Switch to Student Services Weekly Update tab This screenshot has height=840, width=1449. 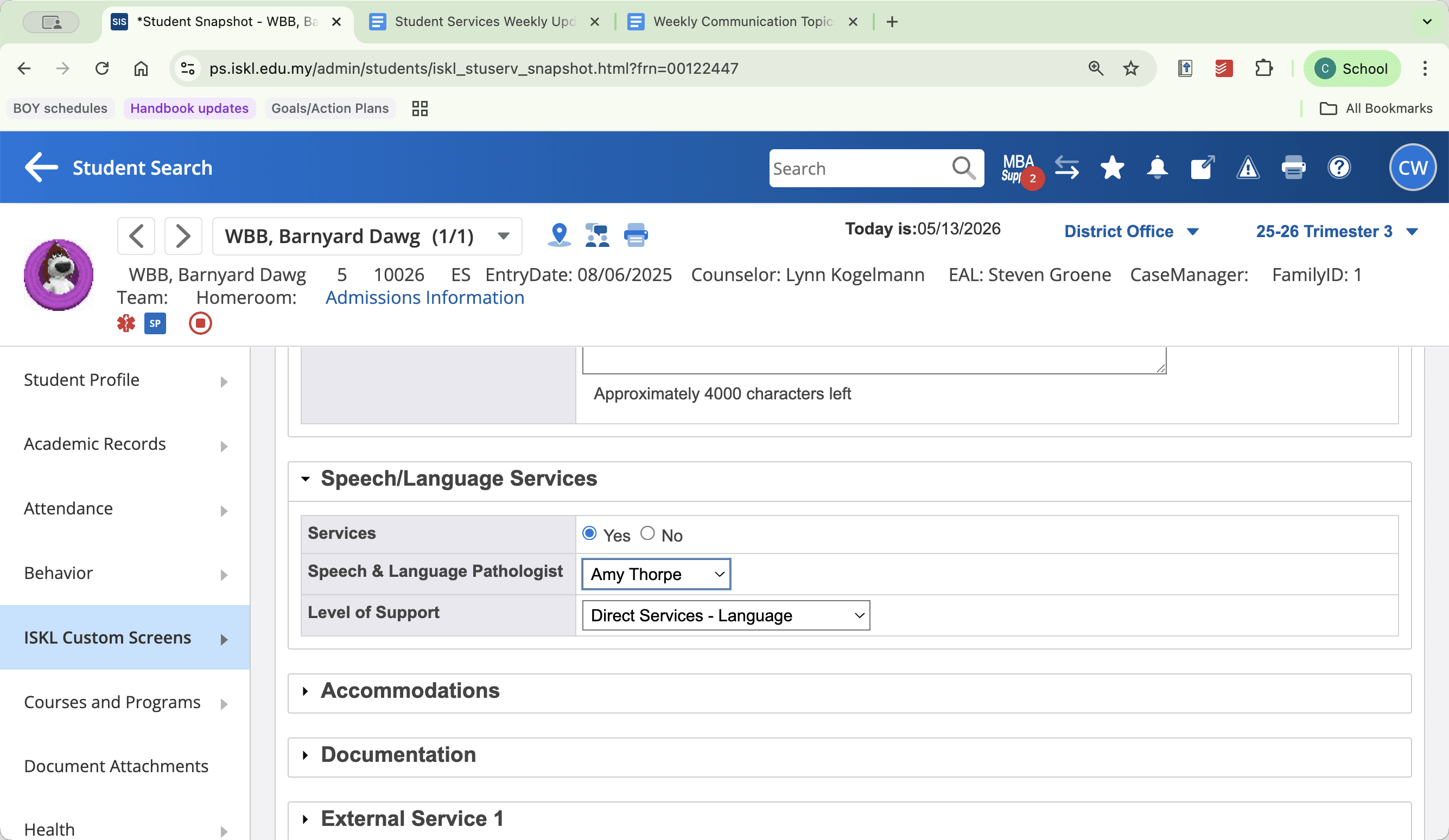(485, 22)
